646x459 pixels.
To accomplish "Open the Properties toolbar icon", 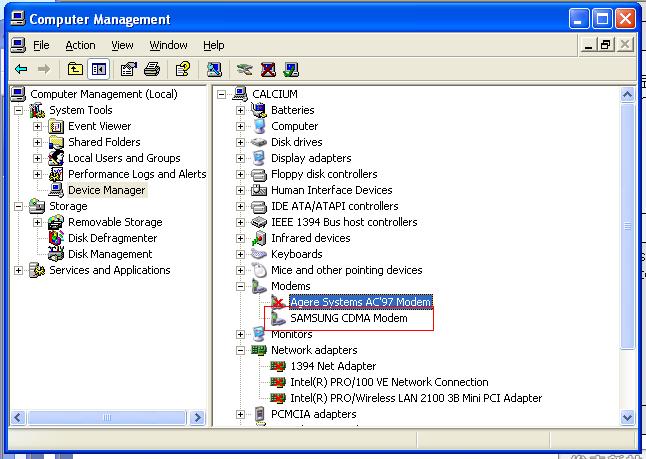I will [x=129, y=69].
